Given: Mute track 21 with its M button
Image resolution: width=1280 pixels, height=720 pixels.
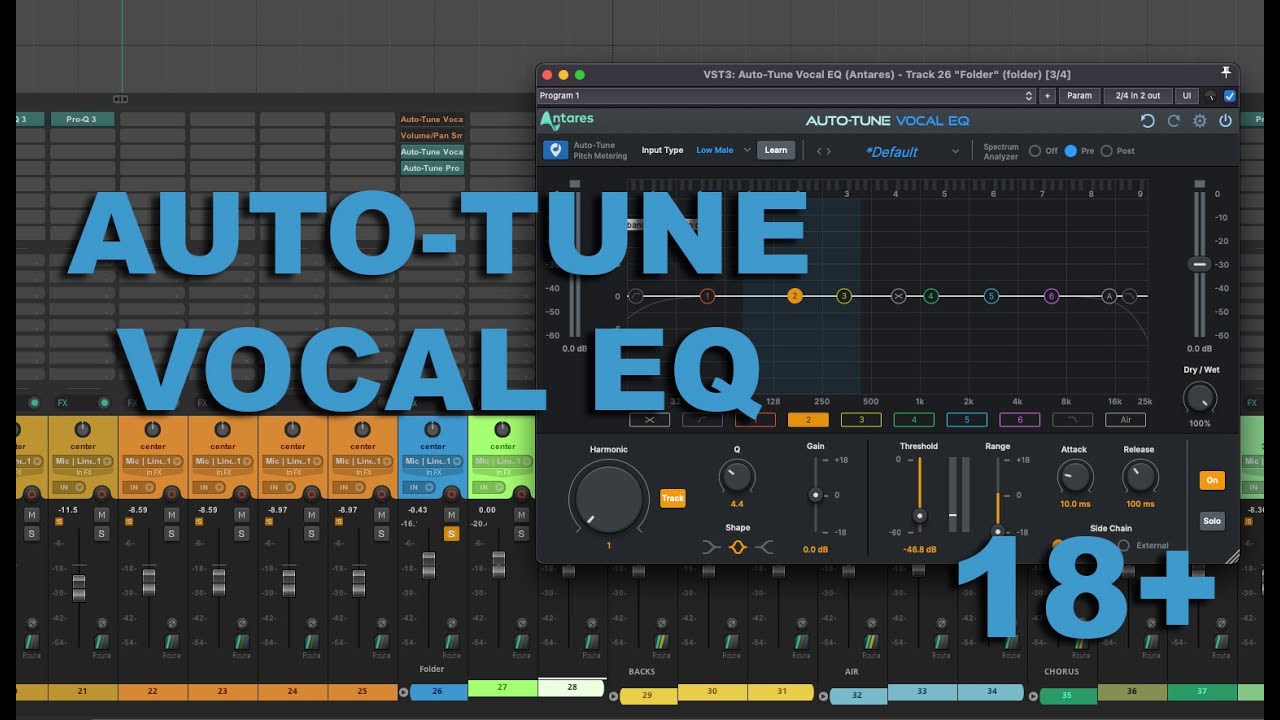Looking at the screenshot, I should click(x=101, y=514).
